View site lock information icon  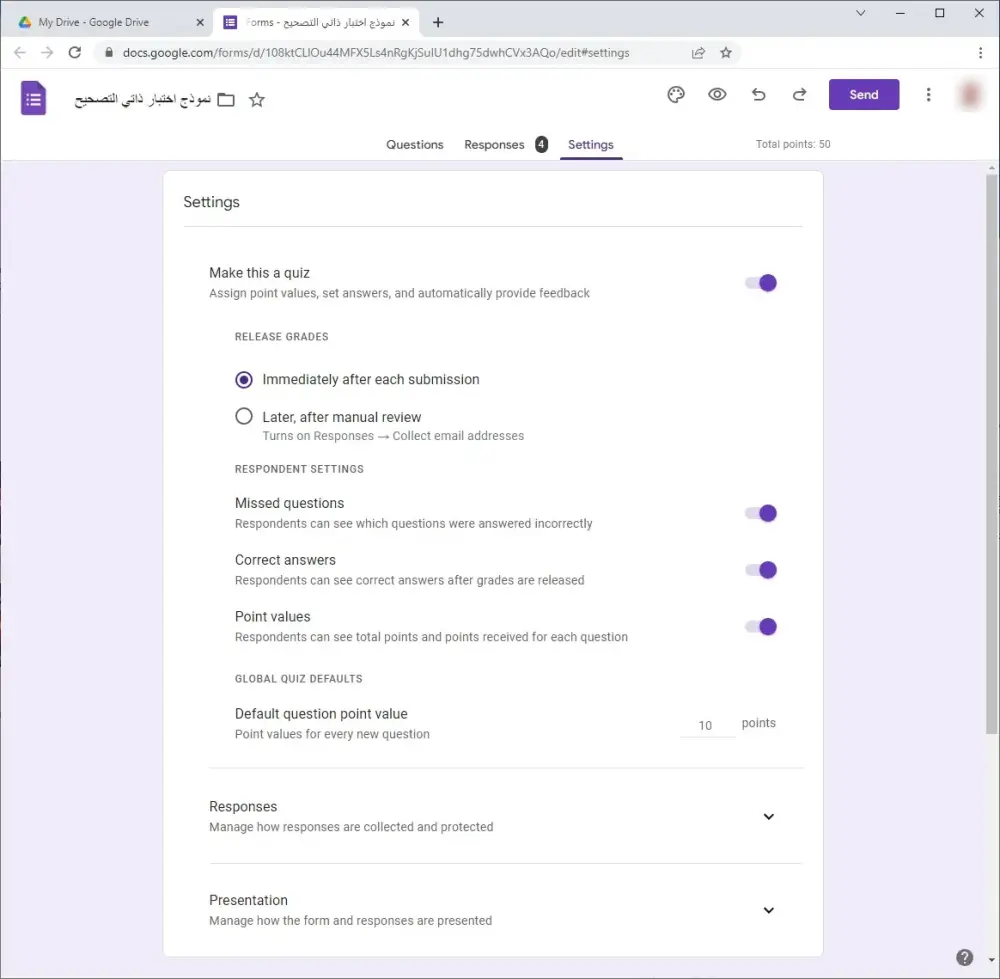tap(108, 52)
